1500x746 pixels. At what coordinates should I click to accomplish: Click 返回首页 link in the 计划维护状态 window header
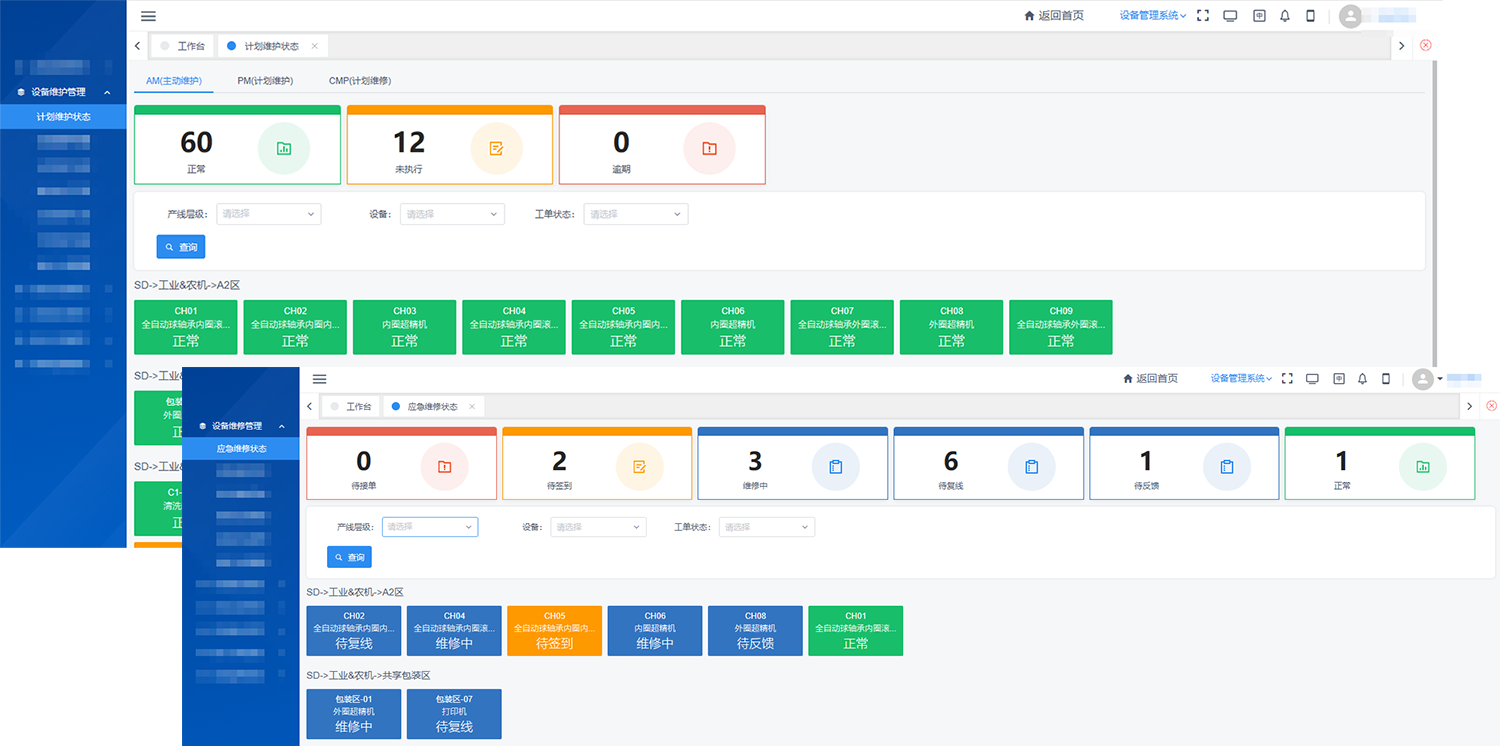pyautogui.click(x=1054, y=16)
